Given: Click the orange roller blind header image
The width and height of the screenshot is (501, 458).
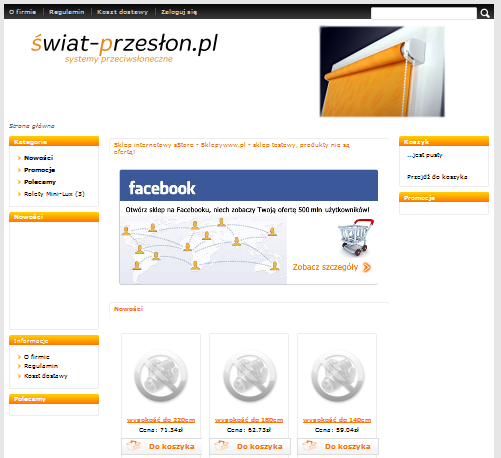Looking at the screenshot, I should click(x=382, y=72).
